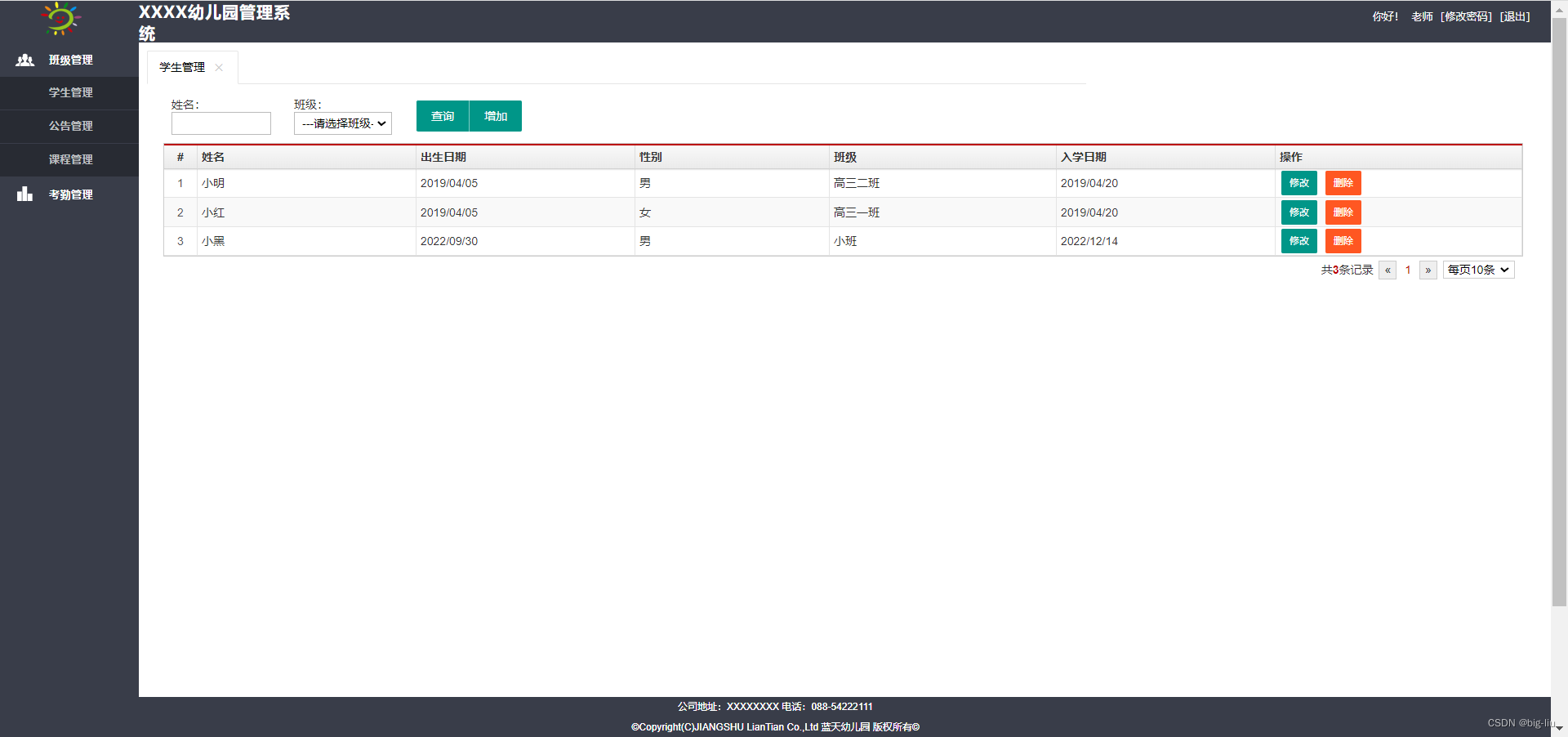Click the XXXX幼儿园管理系统 title
Screen dimensions: 1568x737
[214, 22]
